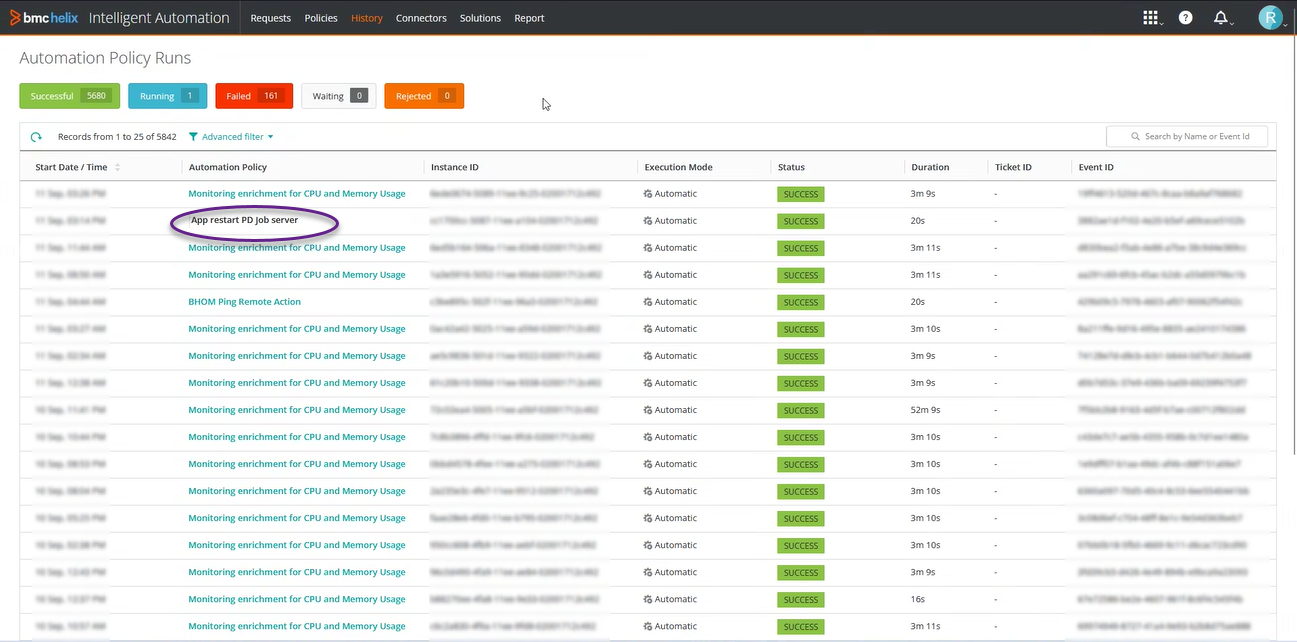
Task: Click Automatic gear icon in 16s row
Action: coord(648,599)
